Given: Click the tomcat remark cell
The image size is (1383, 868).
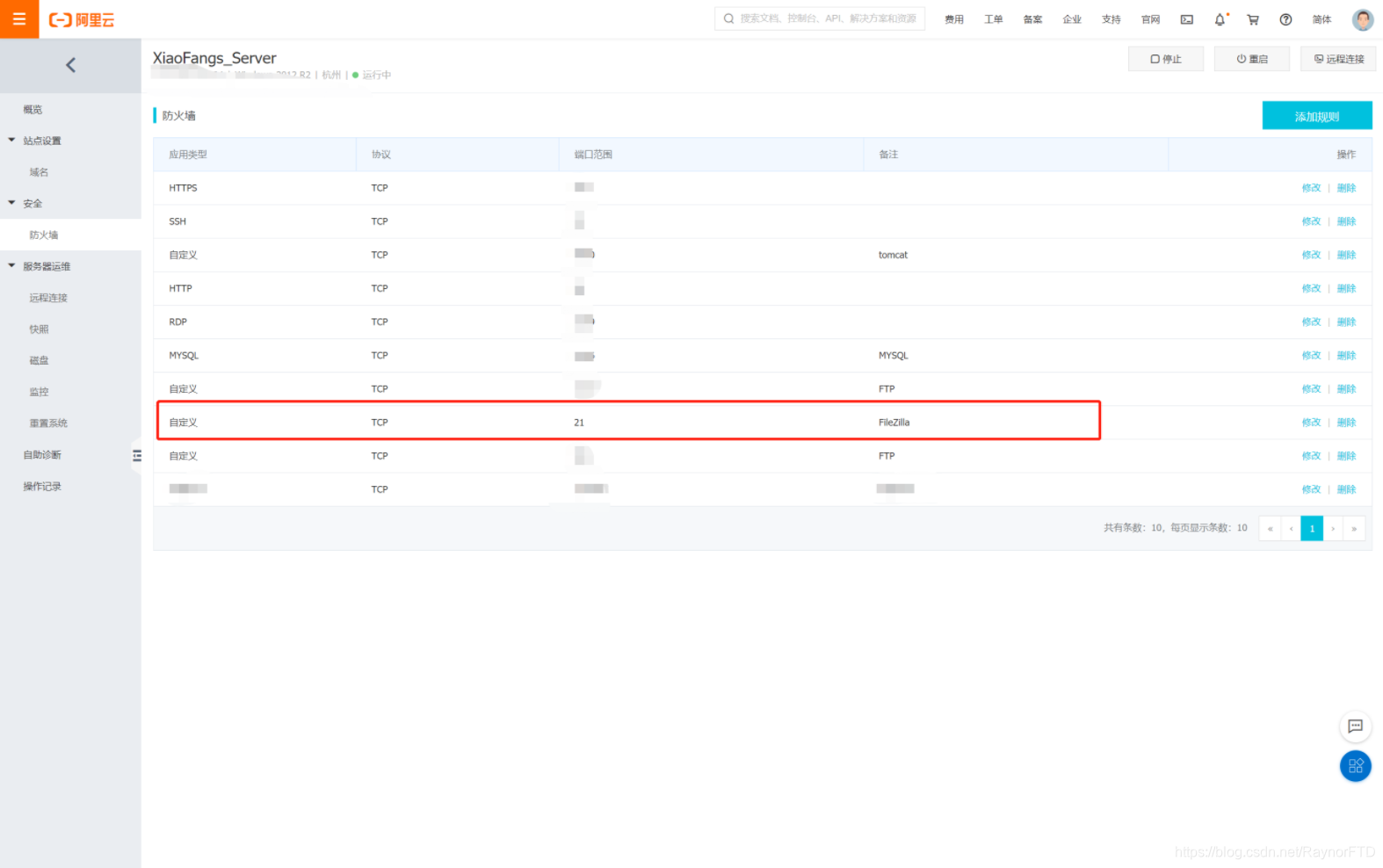Looking at the screenshot, I should pyautogui.click(x=893, y=255).
